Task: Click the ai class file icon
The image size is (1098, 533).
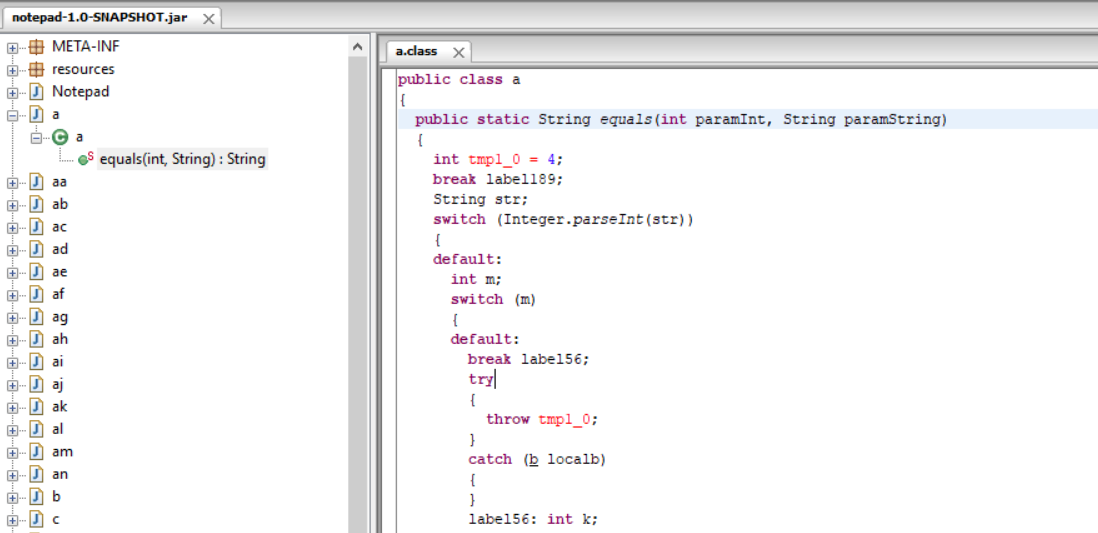Action: tap(36, 361)
